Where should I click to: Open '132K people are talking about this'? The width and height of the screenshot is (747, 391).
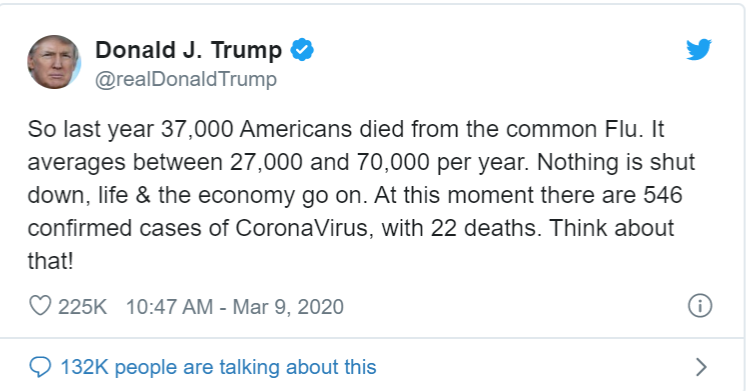click(x=219, y=367)
